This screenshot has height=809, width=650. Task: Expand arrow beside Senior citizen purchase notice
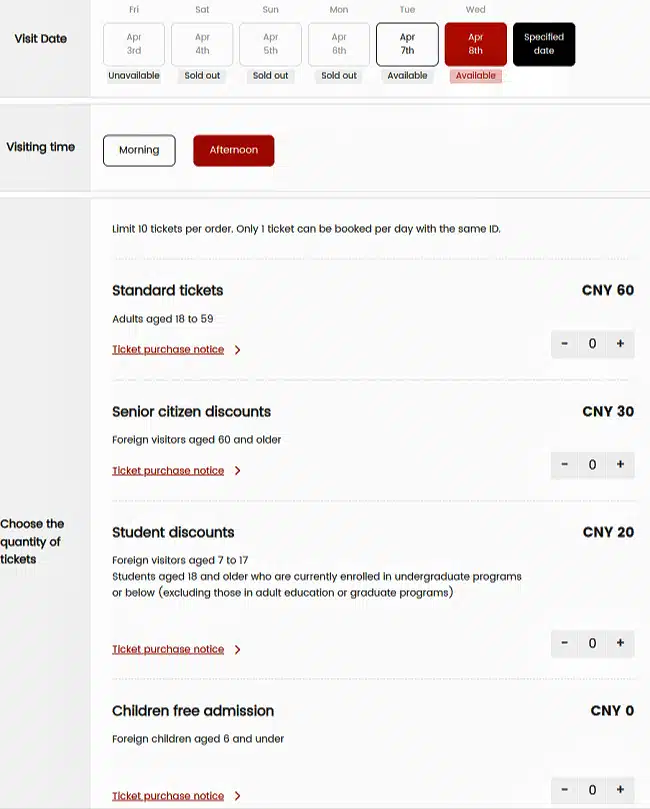pyautogui.click(x=237, y=471)
